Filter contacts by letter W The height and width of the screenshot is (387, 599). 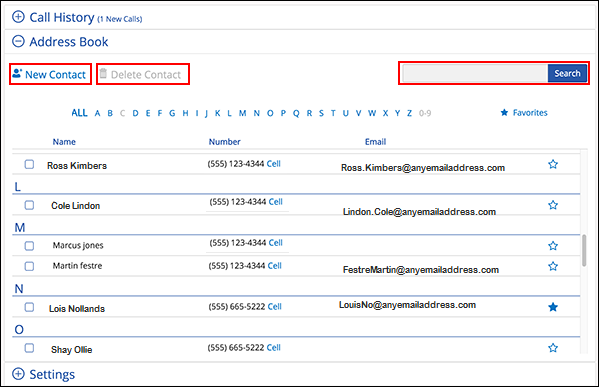pos(372,113)
